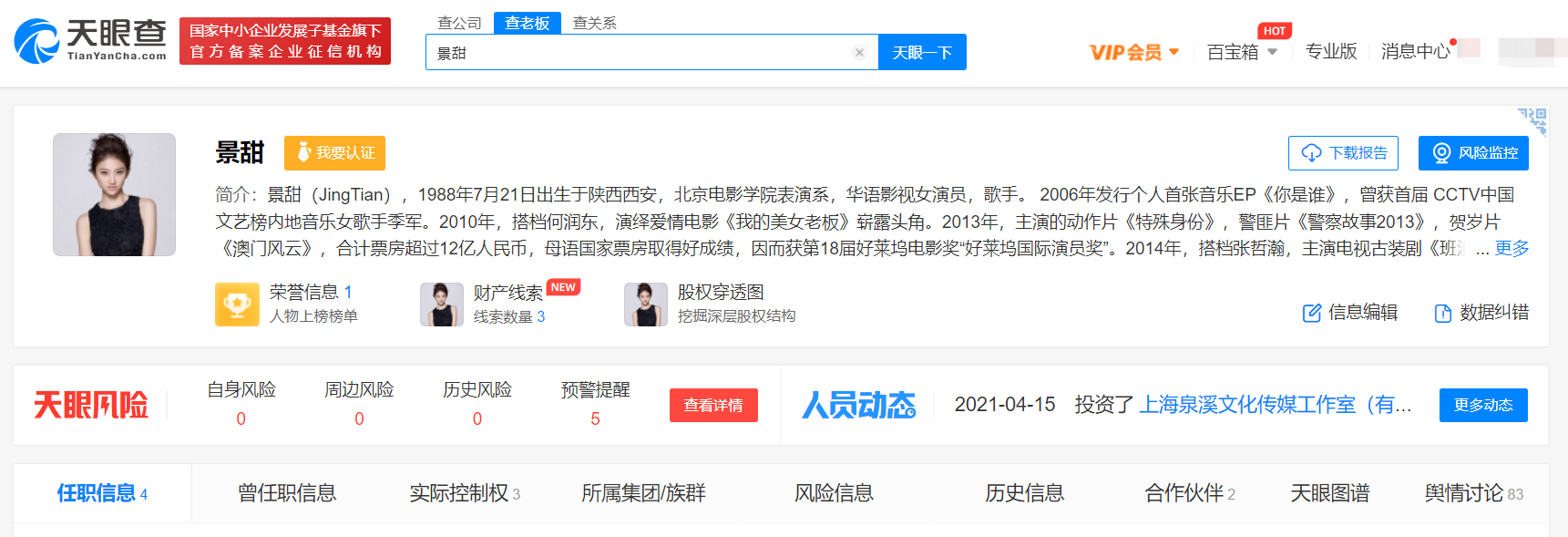Open the TianYanCha home logo
This screenshot has height=537, width=1568.
coord(90,41)
